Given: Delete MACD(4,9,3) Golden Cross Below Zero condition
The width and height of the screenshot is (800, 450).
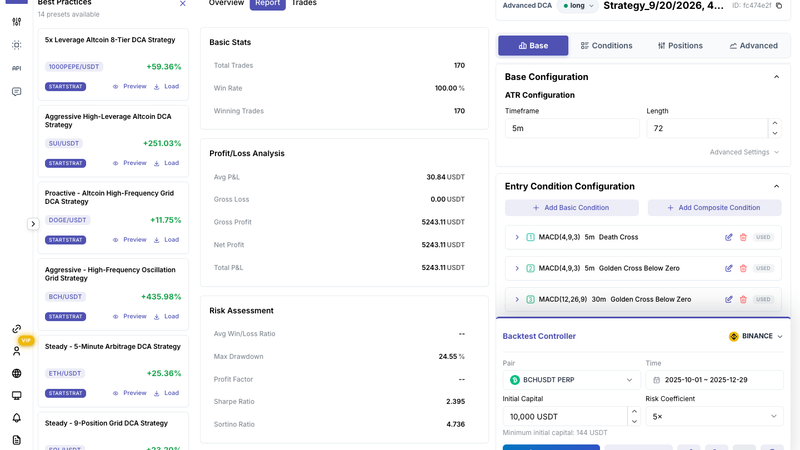Looking at the screenshot, I should point(743,268).
